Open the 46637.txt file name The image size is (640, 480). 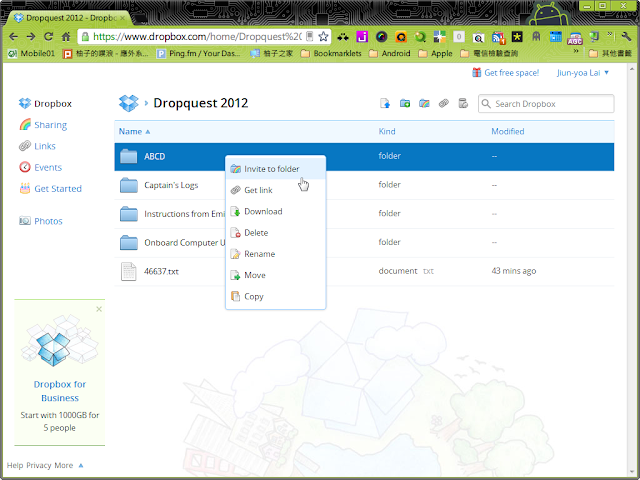coord(161,271)
